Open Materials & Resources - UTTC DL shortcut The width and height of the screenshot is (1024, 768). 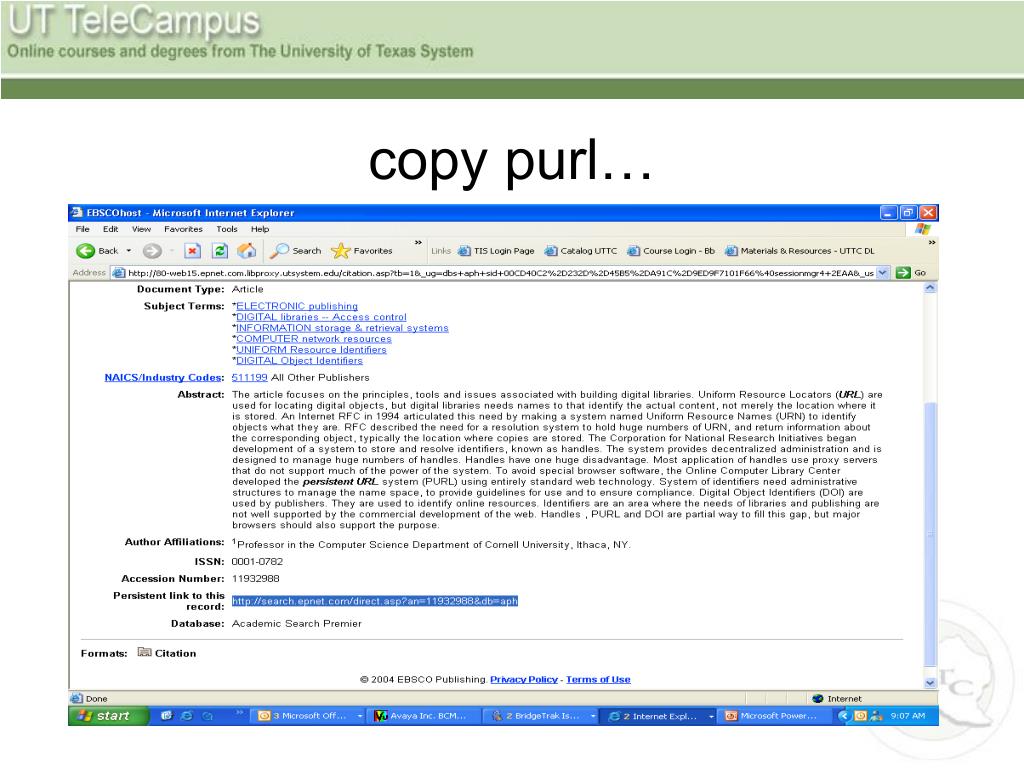point(799,251)
